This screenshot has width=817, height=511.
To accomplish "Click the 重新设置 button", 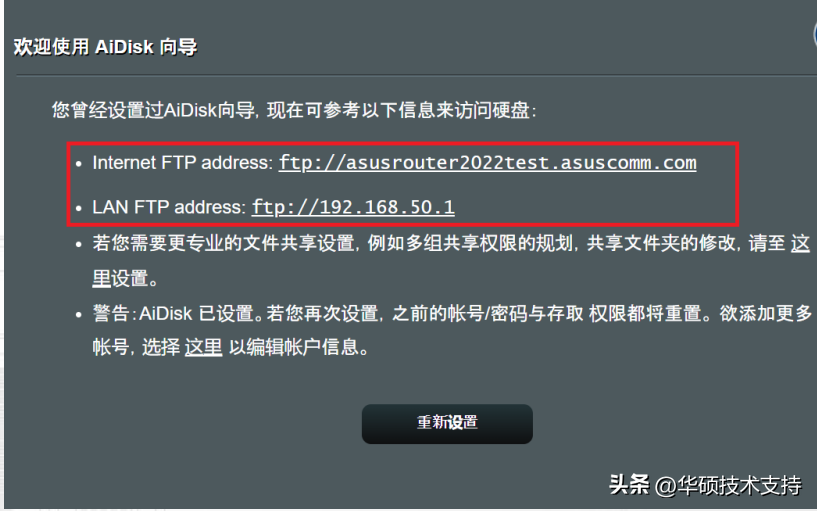I will [x=447, y=423].
